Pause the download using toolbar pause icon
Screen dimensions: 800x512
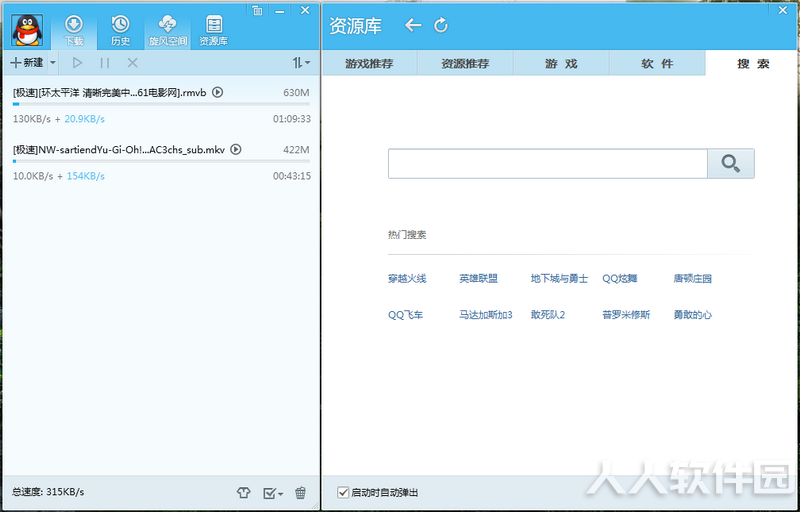point(105,63)
